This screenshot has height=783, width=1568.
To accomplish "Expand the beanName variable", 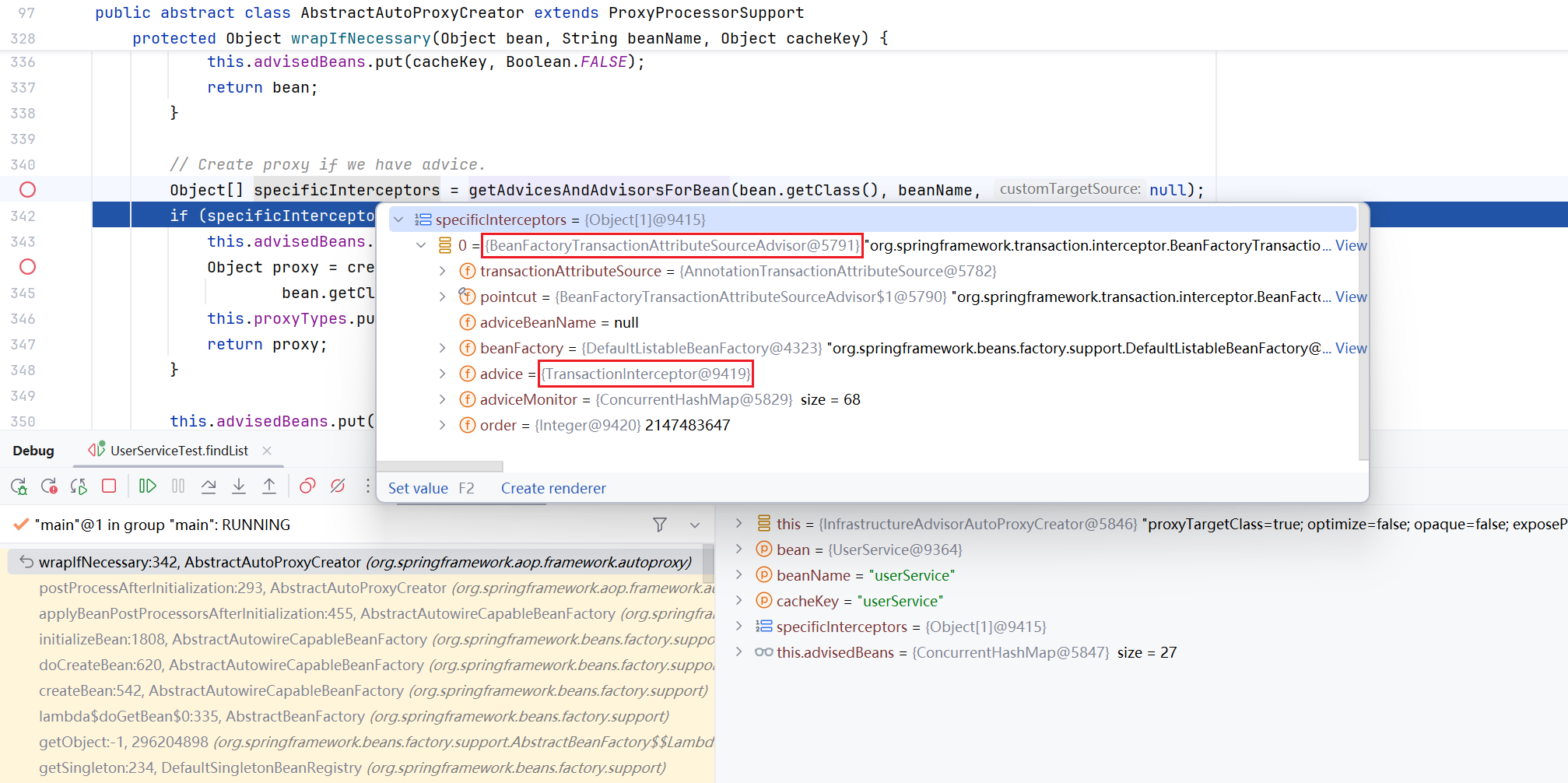I will pos(738,575).
